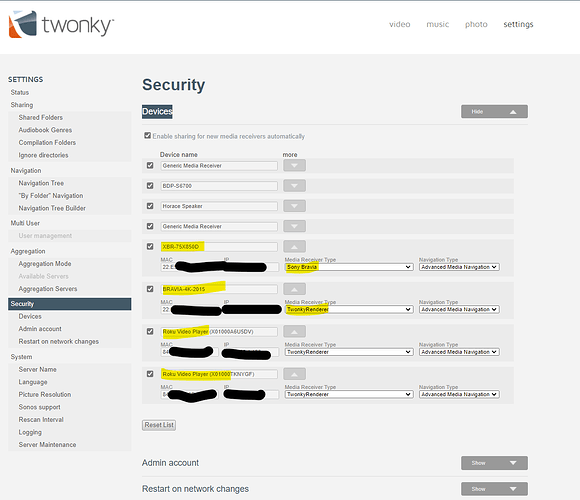Click the XBR-75X850D device name field

[x=219, y=247]
